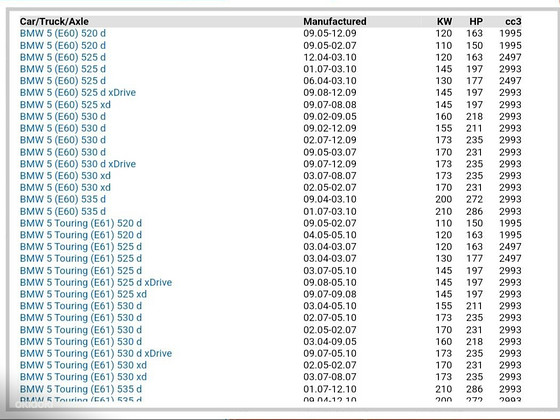Screen dimensions: 560x420
Task: Open the BMW 5 (E60) 530 d xDrive link
Action: coord(78,164)
